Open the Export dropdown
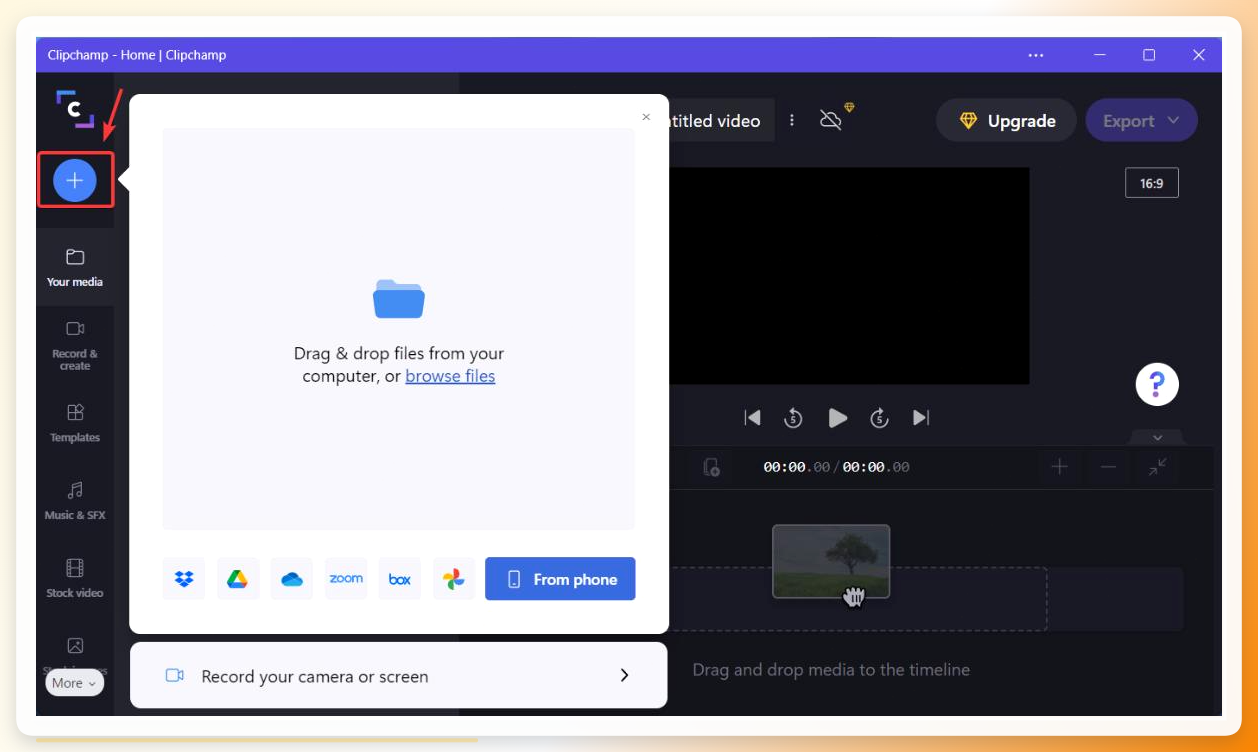 point(1141,121)
